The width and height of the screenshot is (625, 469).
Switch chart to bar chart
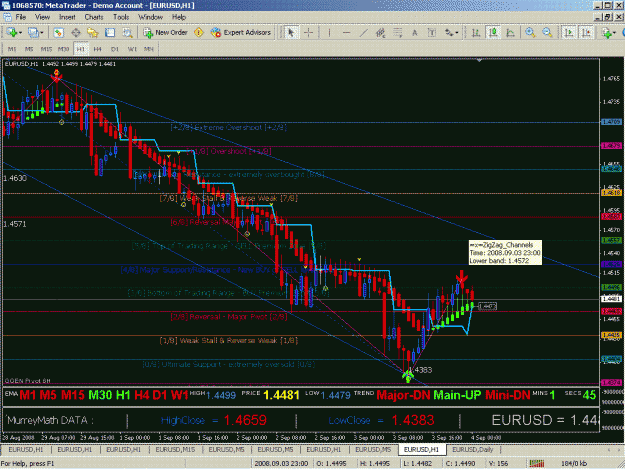coord(476,33)
